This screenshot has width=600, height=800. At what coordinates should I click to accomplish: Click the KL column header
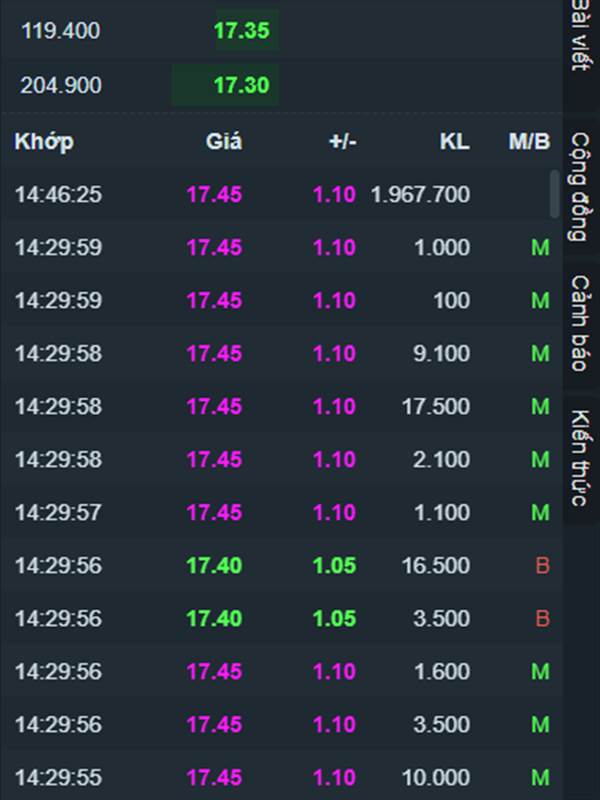tap(455, 141)
